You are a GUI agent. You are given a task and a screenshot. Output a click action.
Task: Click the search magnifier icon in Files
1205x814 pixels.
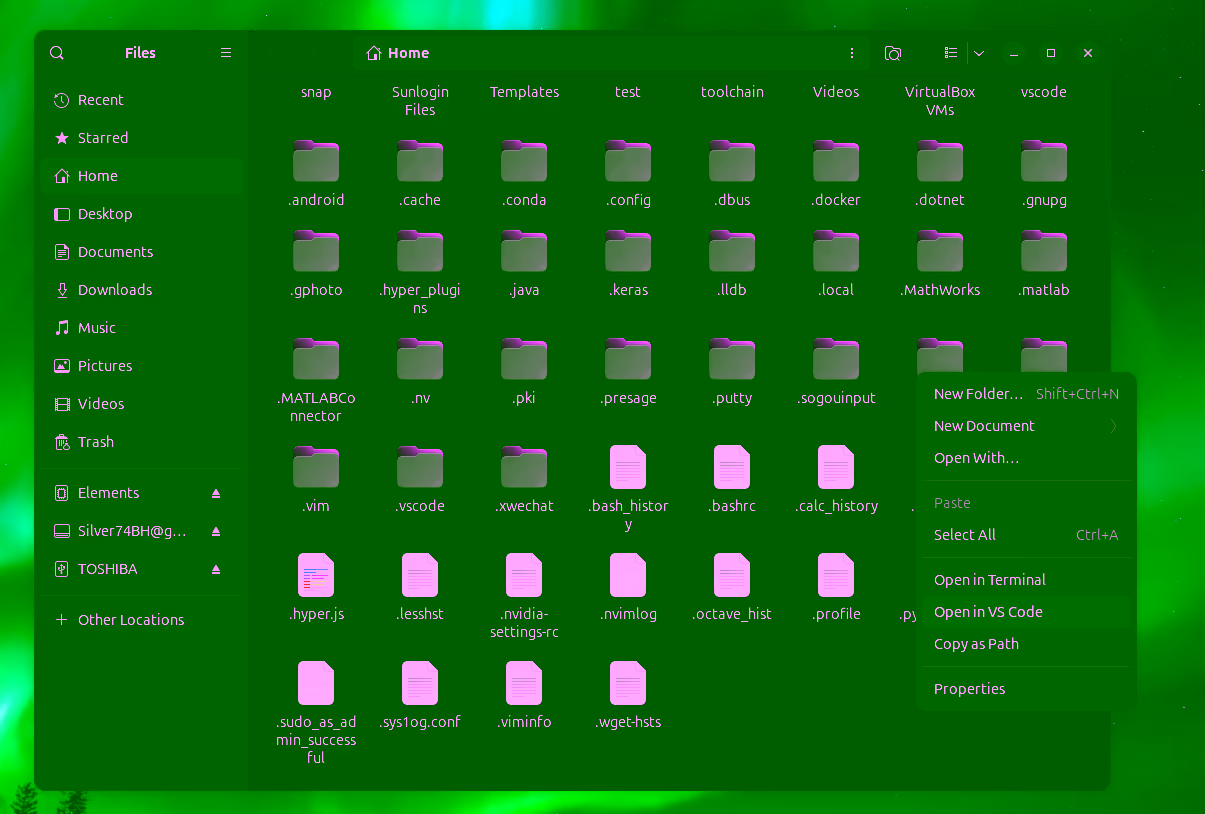click(57, 53)
